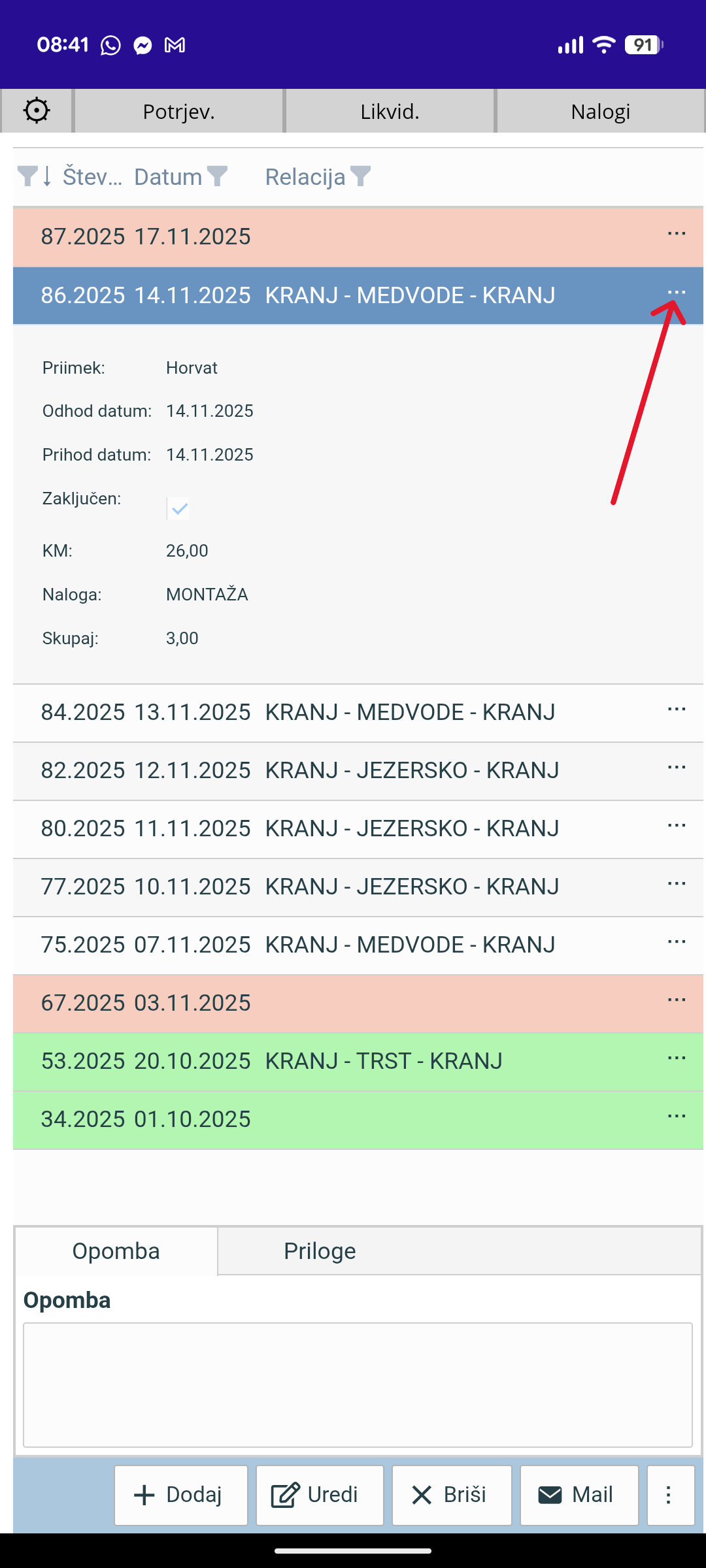Click the filter icon beside Datum
The image size is (706, 1568).
point(217,176)
